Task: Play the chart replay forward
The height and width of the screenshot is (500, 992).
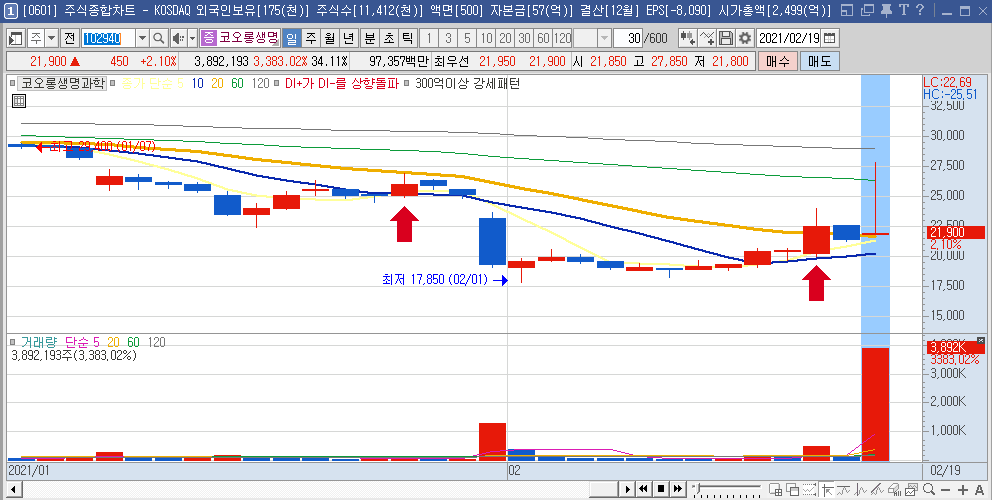Action: click(628, 489)
